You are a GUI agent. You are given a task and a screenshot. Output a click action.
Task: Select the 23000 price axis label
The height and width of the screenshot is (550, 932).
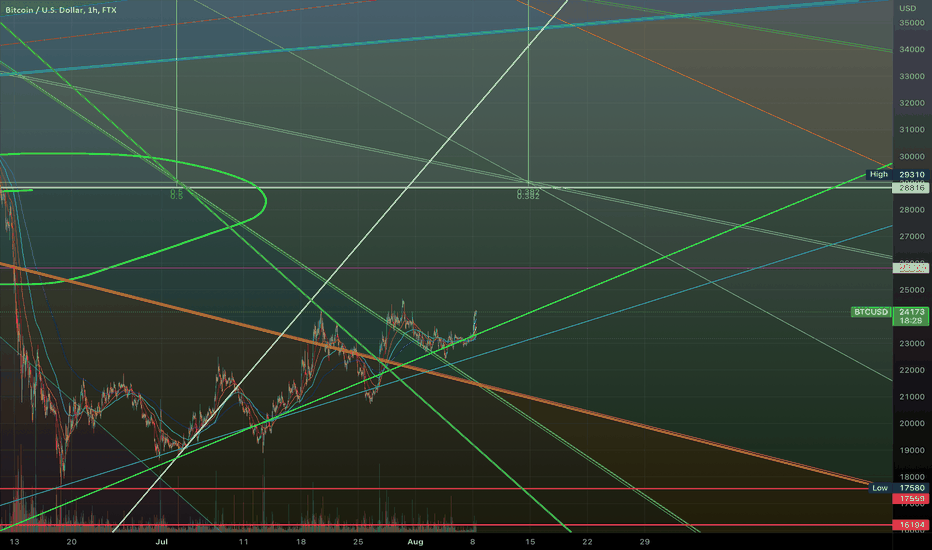pyautogui.click(x=911, y=344)
